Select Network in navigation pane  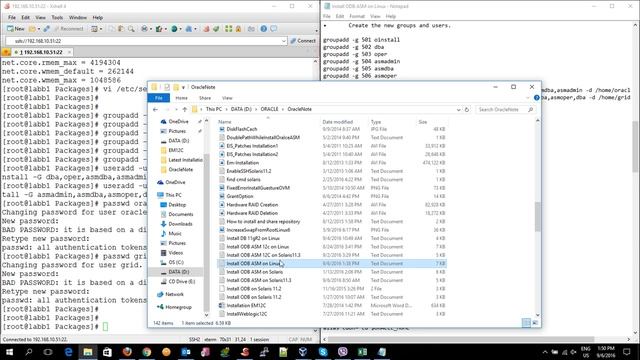click(174, 294)
